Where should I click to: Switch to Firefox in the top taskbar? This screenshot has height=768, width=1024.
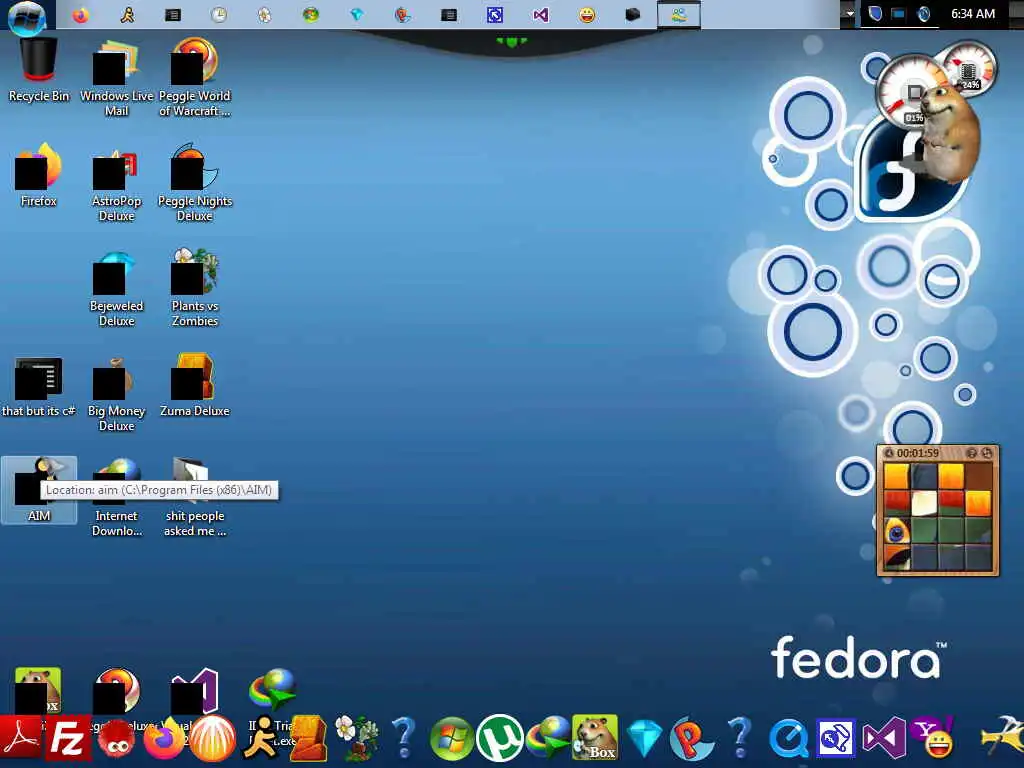click(x=80, y=14)
